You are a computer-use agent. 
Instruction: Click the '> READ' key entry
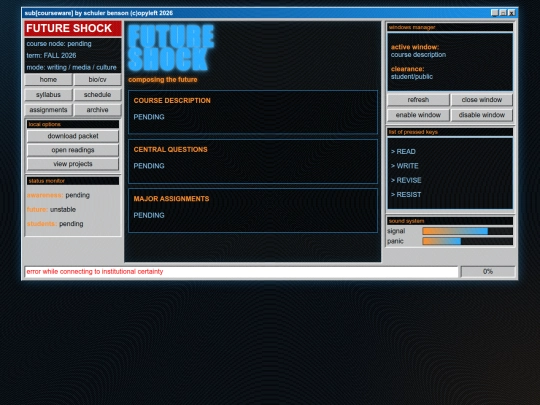click(x=403, y=152)
